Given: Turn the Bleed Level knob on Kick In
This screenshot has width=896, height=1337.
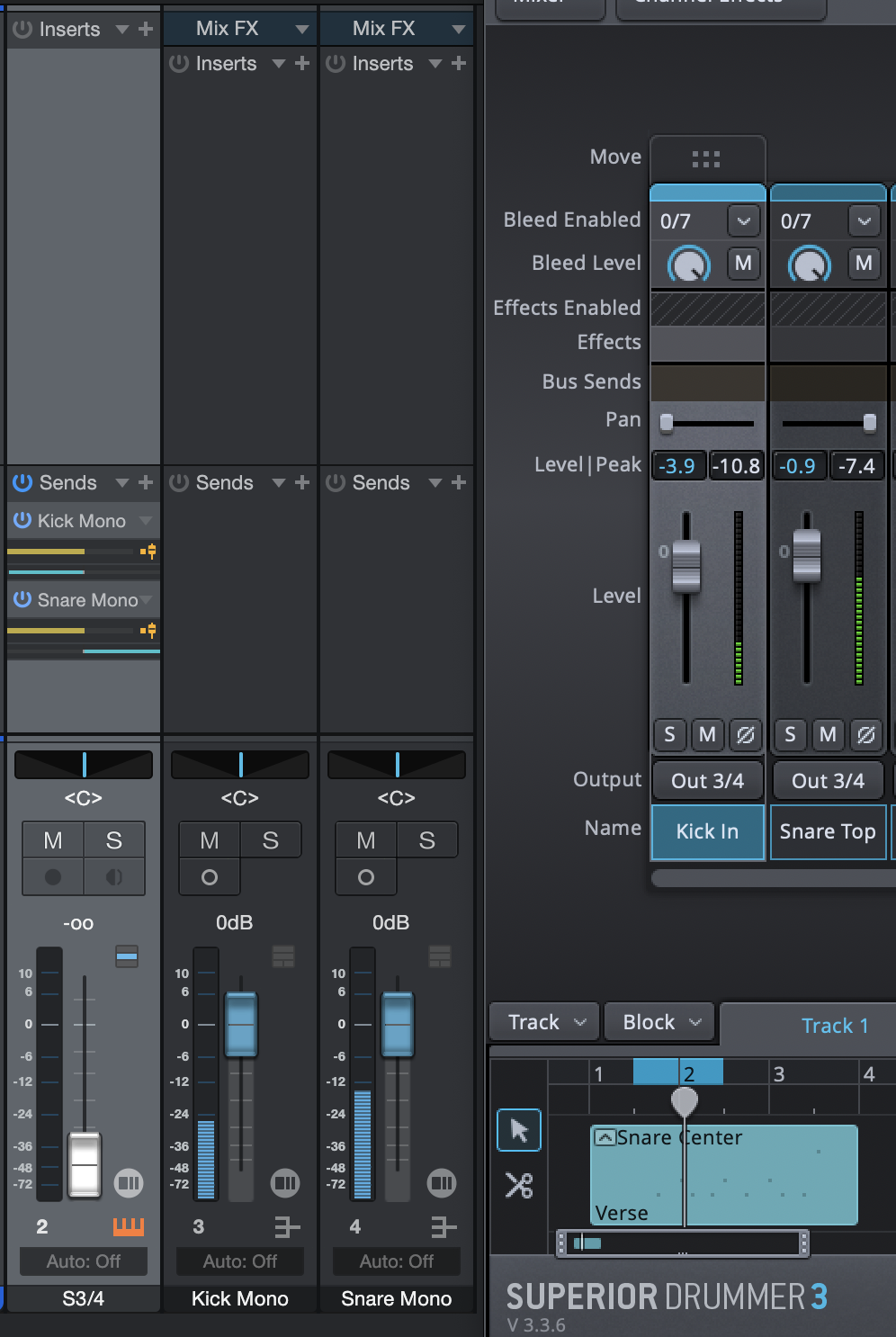Looking at the screenshot, I should pyautogui.click(x=688, y=264).
